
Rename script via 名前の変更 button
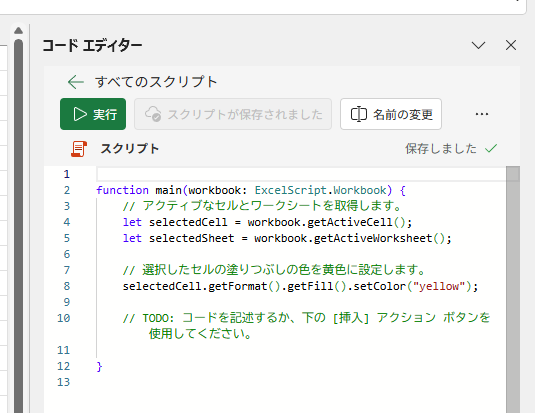(x=391, y=114)
